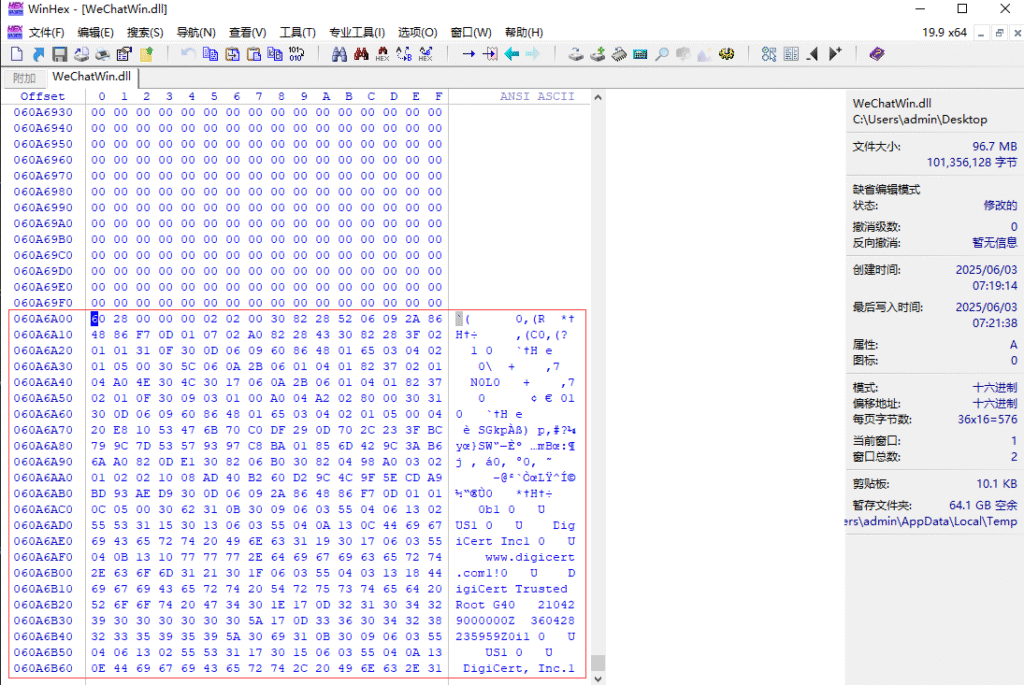Click the 十六进制 value beside 模式
The width and height of the screenshot is (1024, 685).
(995, 387)
